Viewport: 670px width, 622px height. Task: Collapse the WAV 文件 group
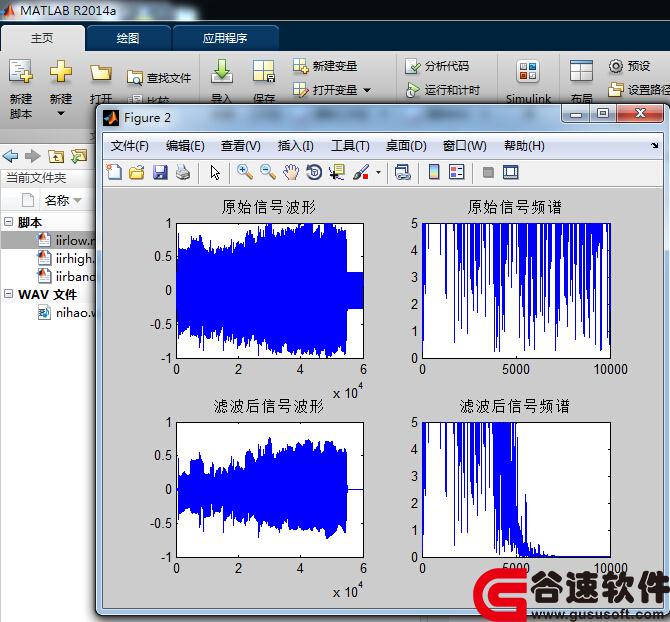coord(8,293)
